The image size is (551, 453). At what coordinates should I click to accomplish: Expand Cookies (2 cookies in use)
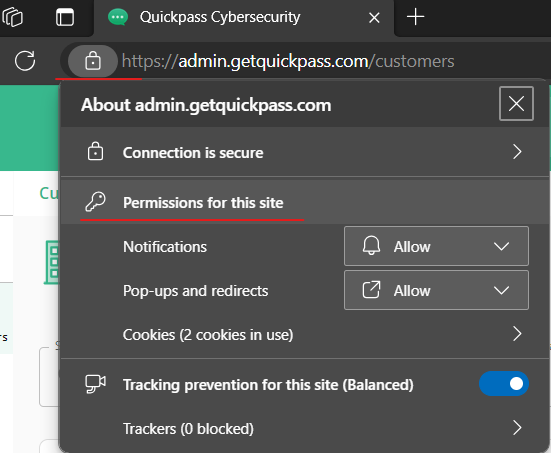click(305, 334)
